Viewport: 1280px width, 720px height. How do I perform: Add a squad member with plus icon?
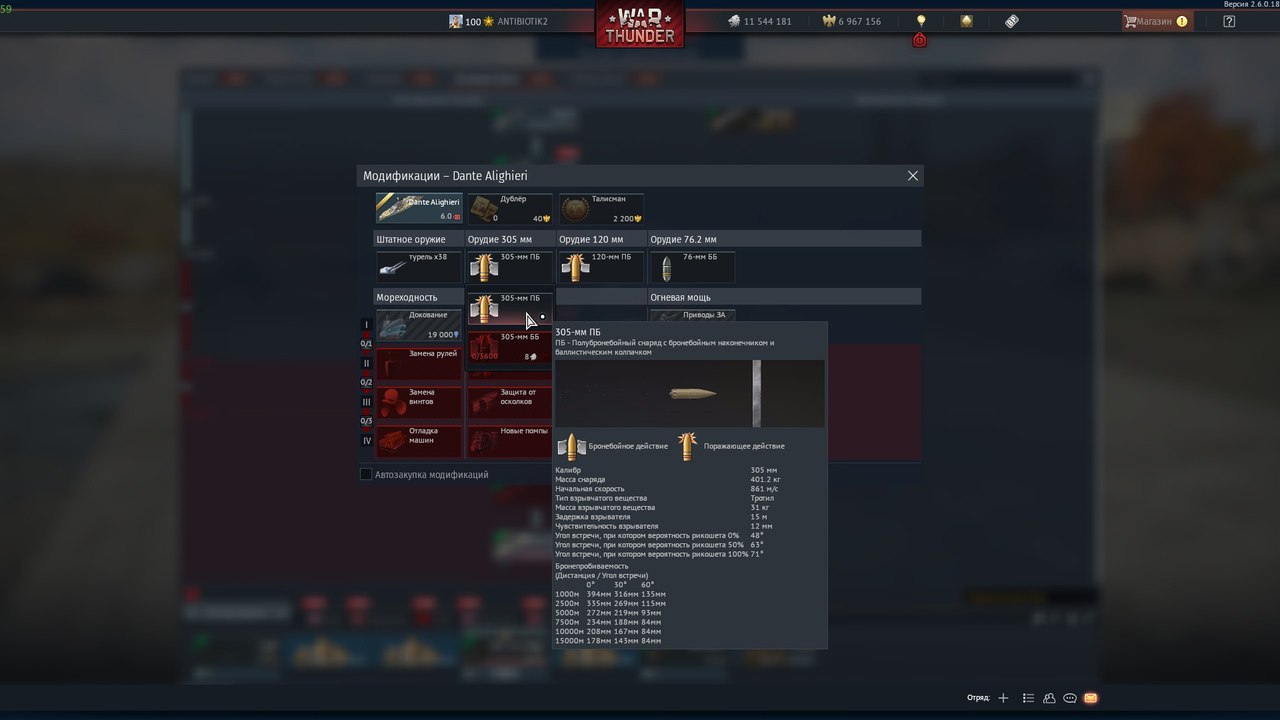pyautogui.click(x=1003, y=698)
